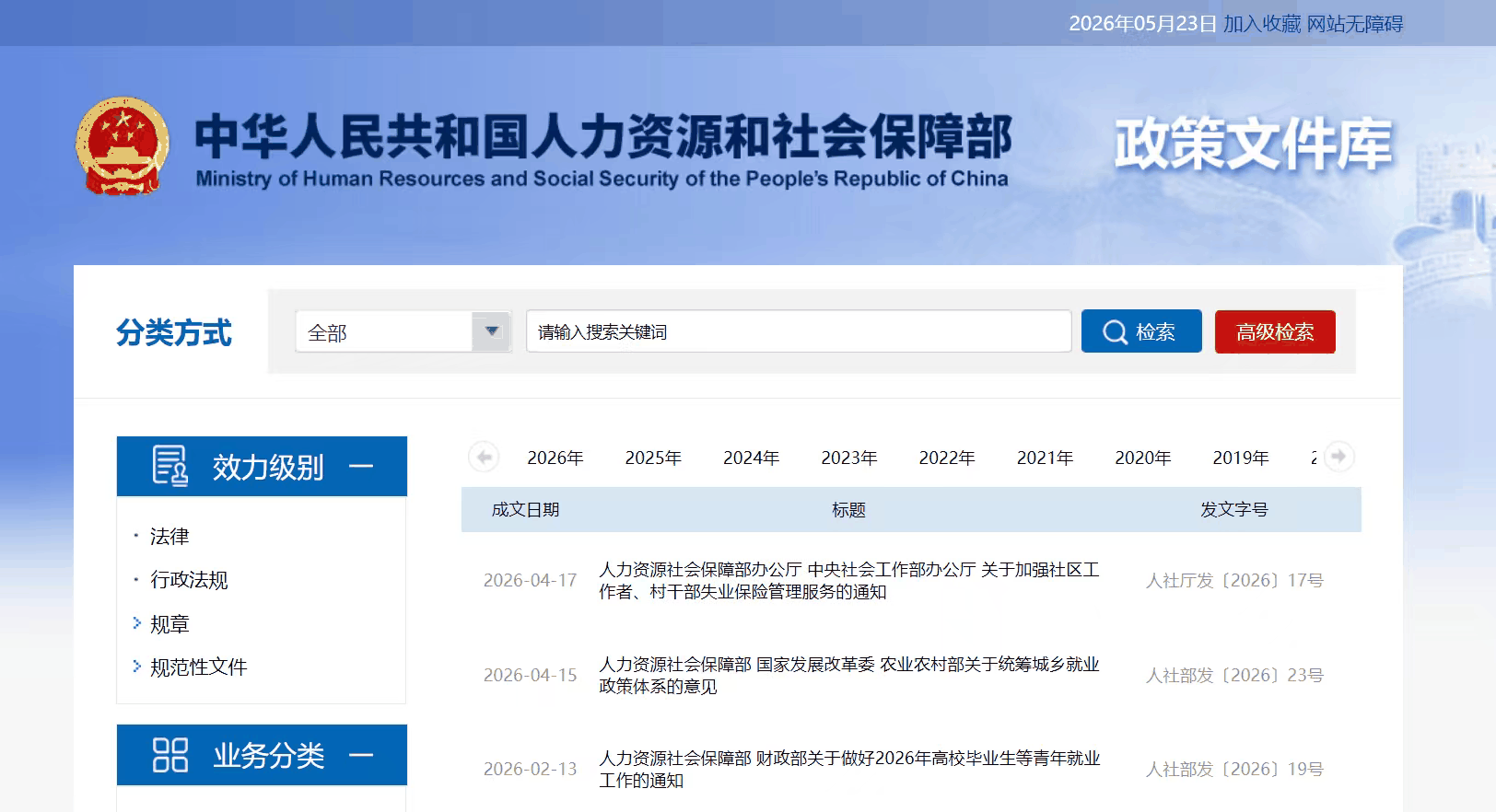Click the 效力级别 document icon
Viewport: 1496px width, 812px height.
169,466
